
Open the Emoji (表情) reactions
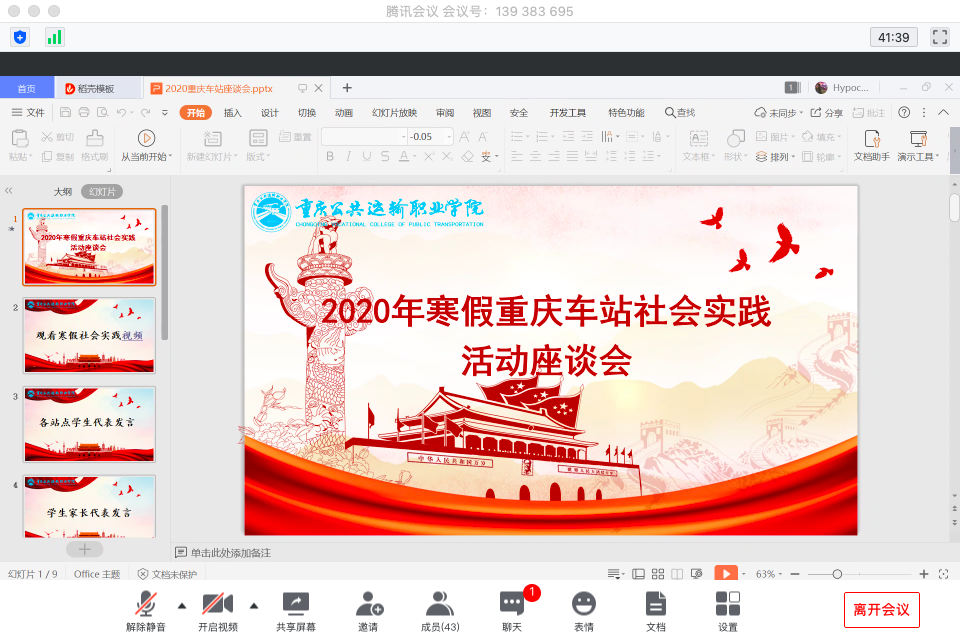(x=584, y=610)
